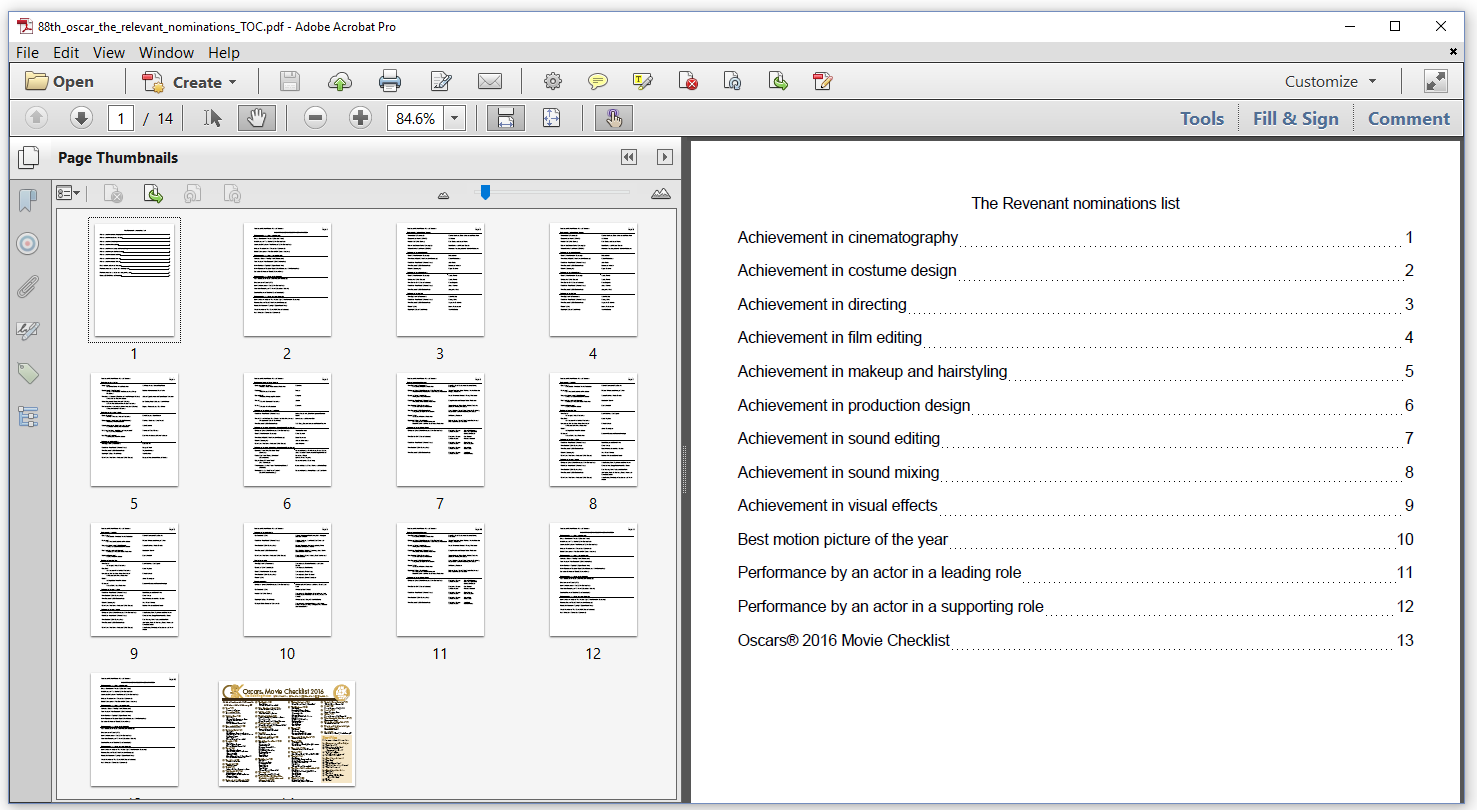Go to next page arrow

[x=81, y=118]
